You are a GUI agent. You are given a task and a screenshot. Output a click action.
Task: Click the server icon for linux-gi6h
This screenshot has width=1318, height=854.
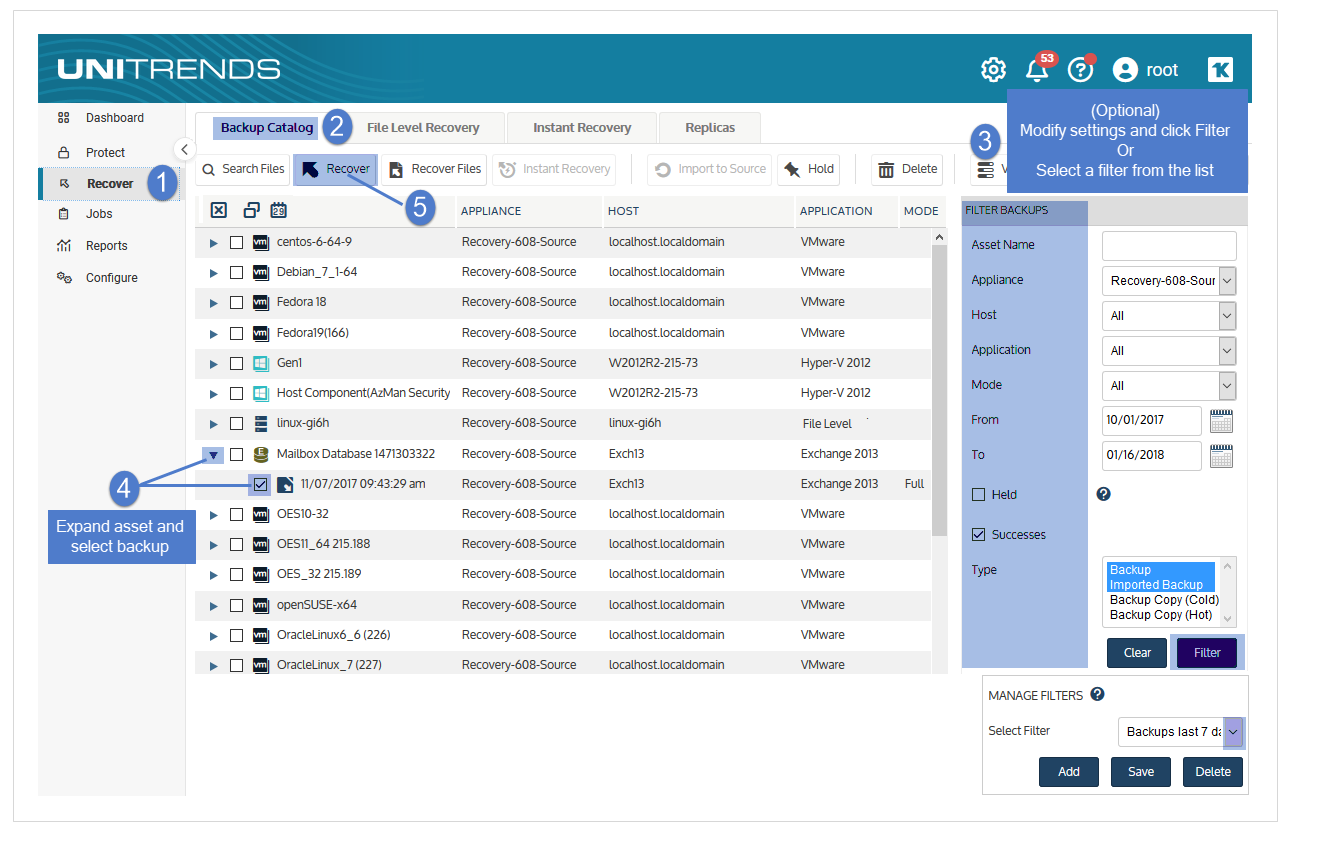coord(261,423)
